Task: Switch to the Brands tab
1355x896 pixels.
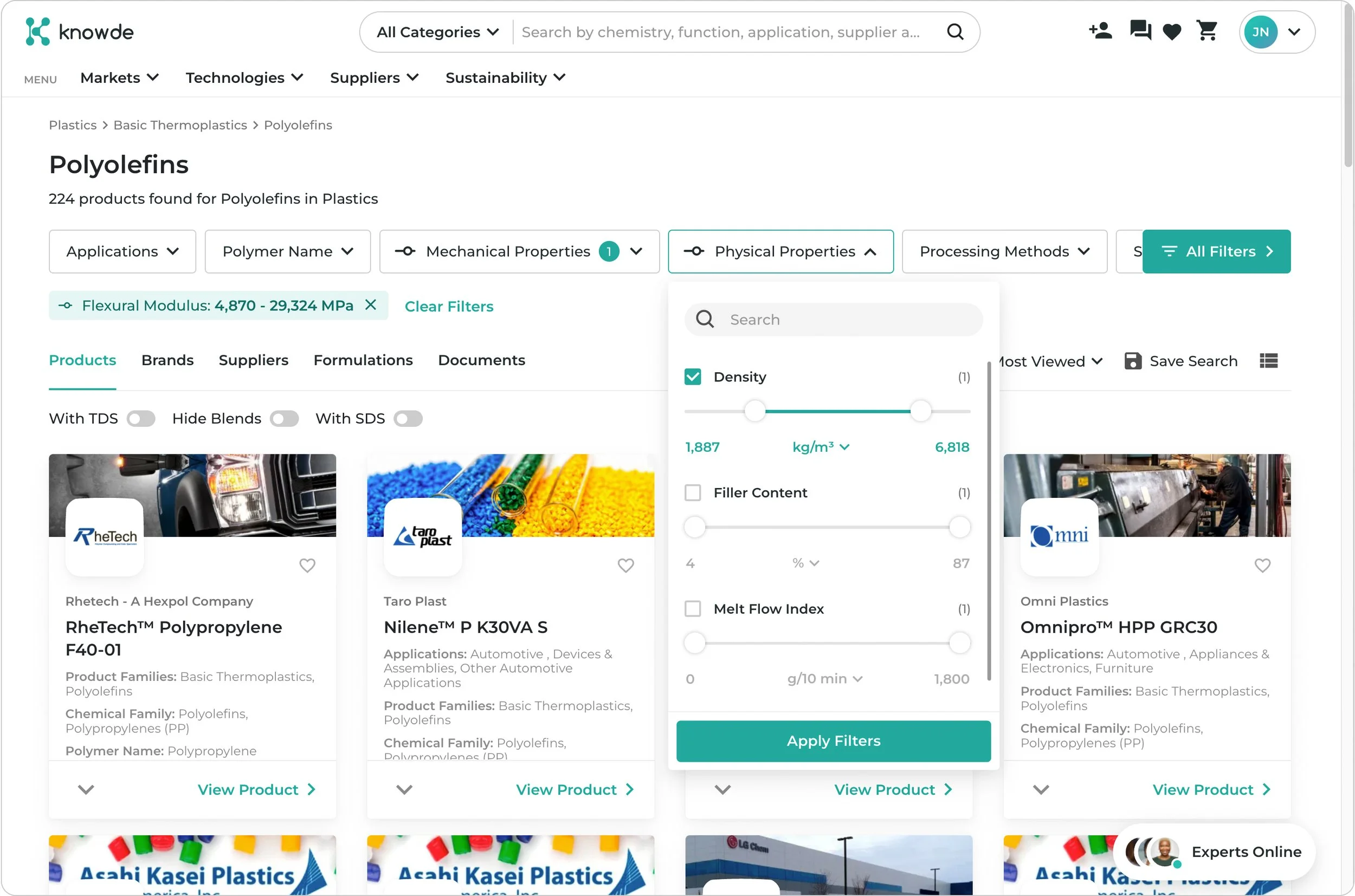Action: coord(167,361)
